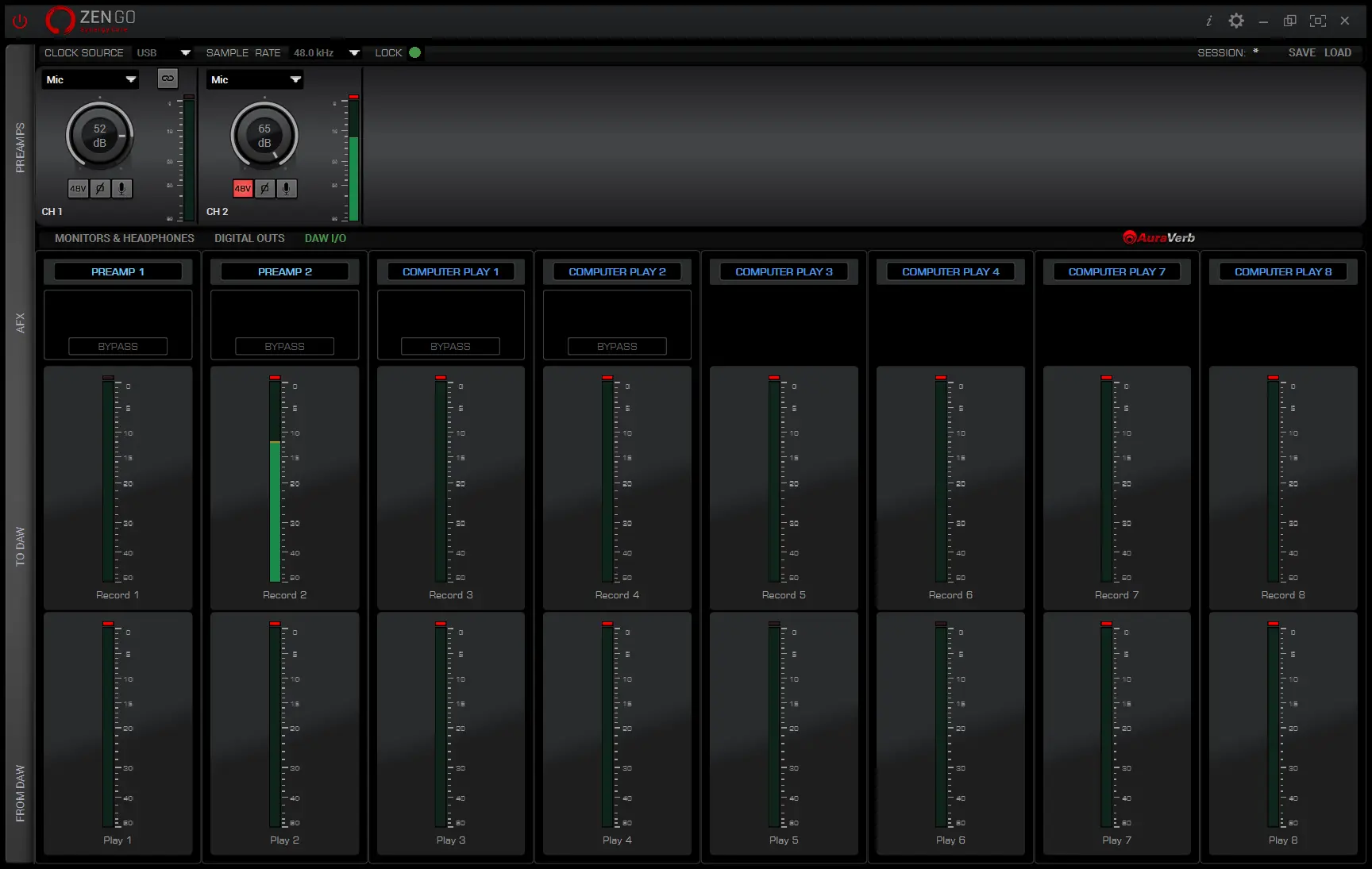Viewport: 1372px width, 869px height.
Task: Select the COMPUTER PLAY 3 source label
Action: pyautogui.click(x=784, y=272)
